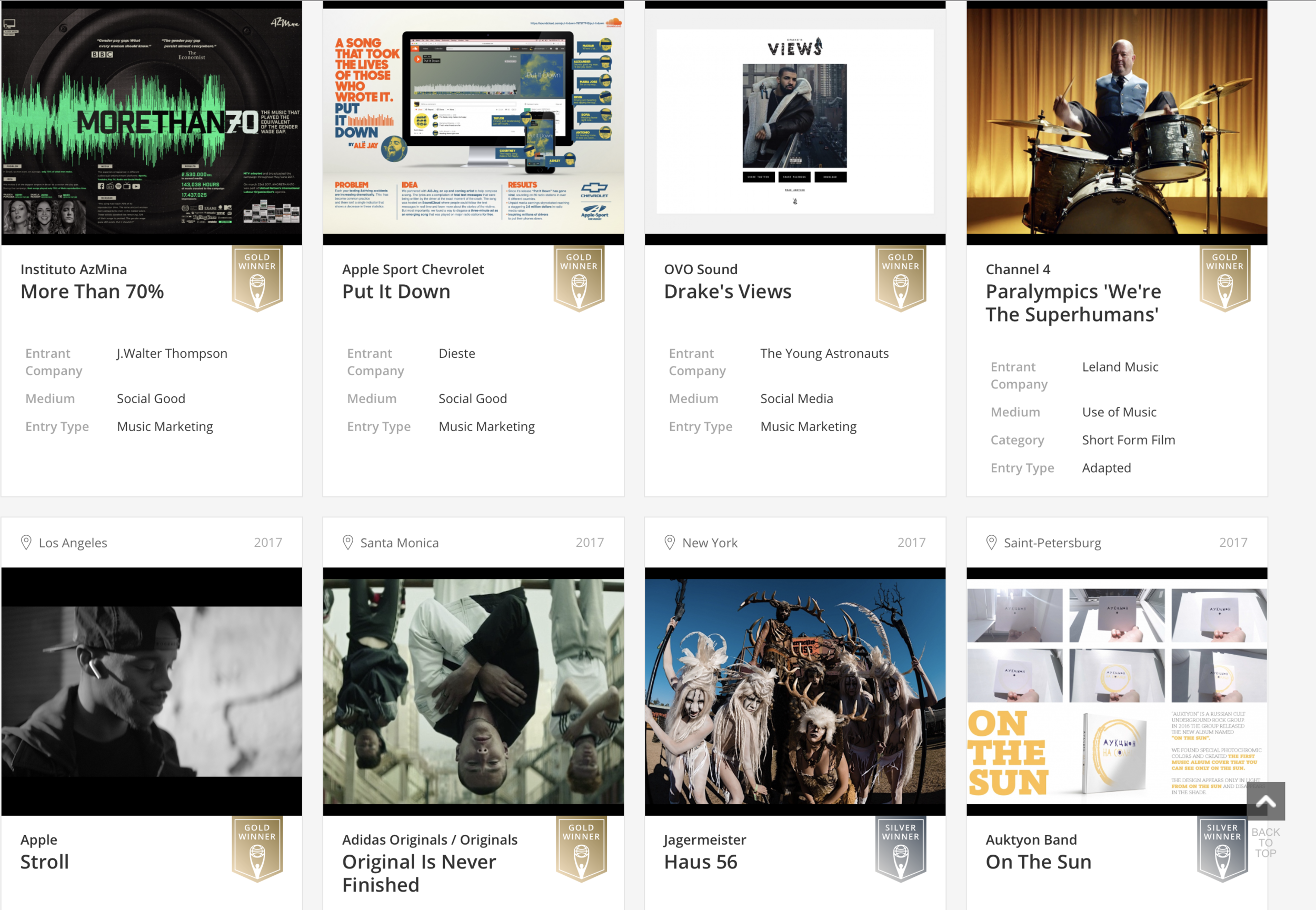Click the J.Walter Thompson entrant company text
Image resolution: width=1316 pixels, height=910 pixels.
coord(172,354)
